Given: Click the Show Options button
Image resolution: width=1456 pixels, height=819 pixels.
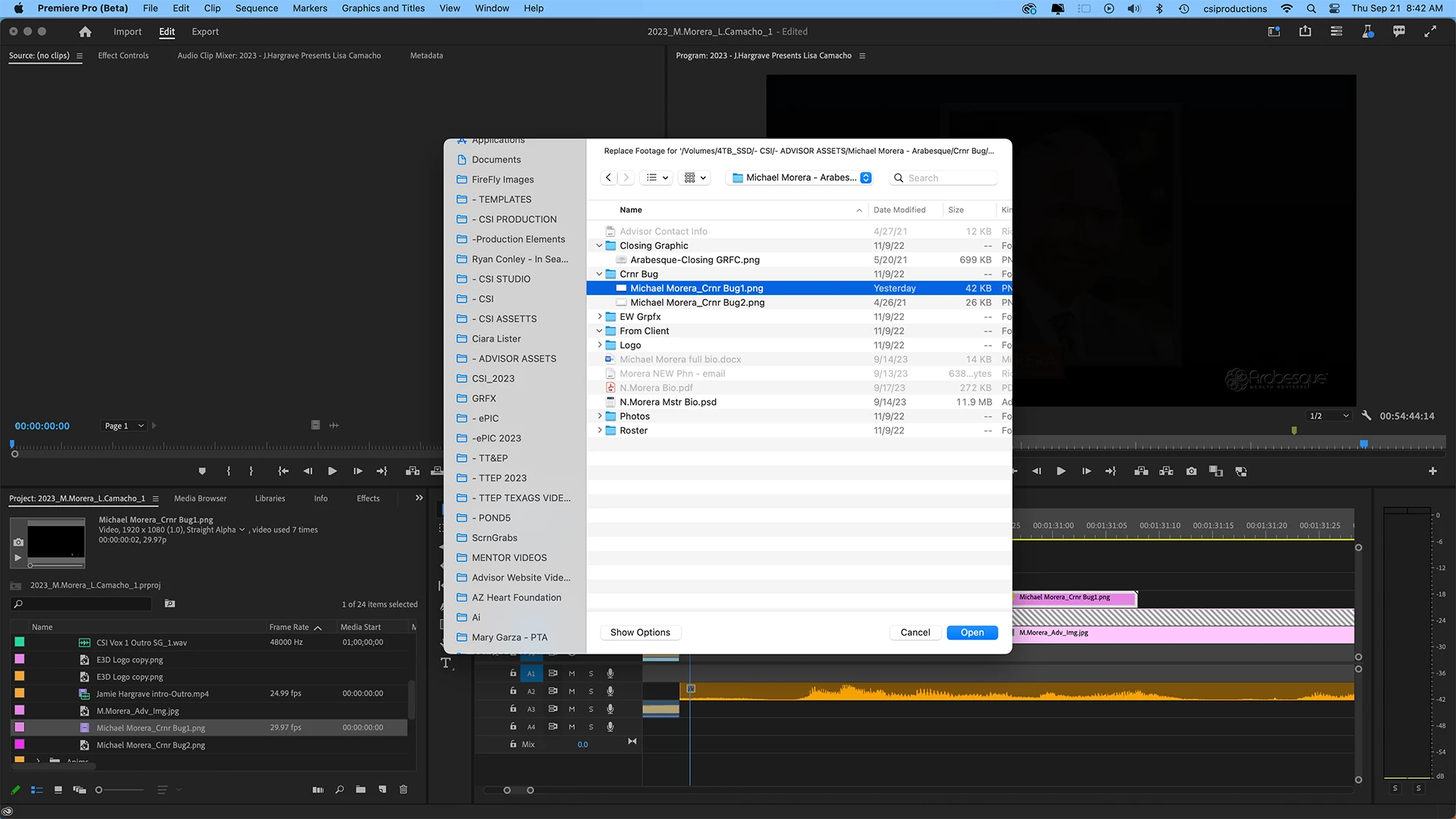Looking at the screenshot, I should 640,632.
